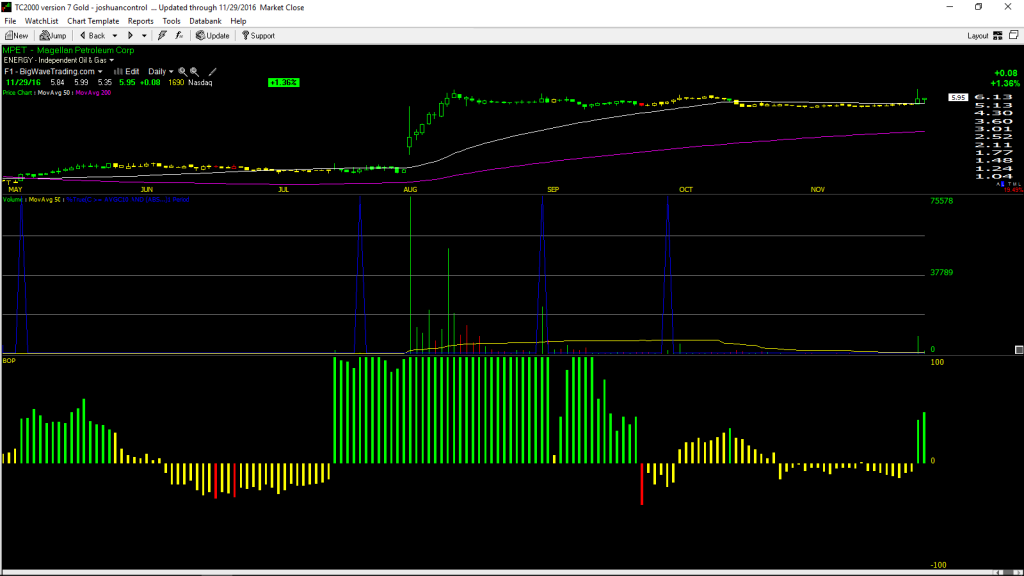Go back with the Back arrow
1024x576 pixels.
92,36
